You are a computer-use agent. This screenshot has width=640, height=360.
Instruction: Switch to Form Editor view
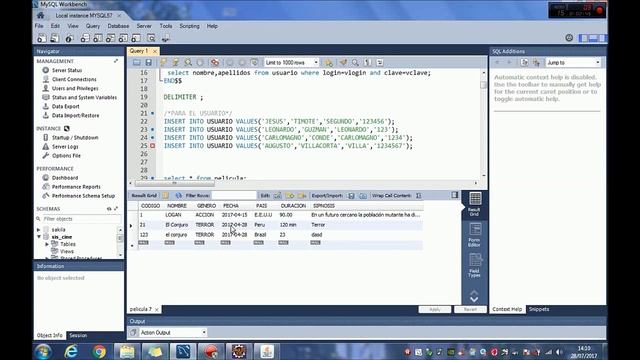[x=474, y=235]
